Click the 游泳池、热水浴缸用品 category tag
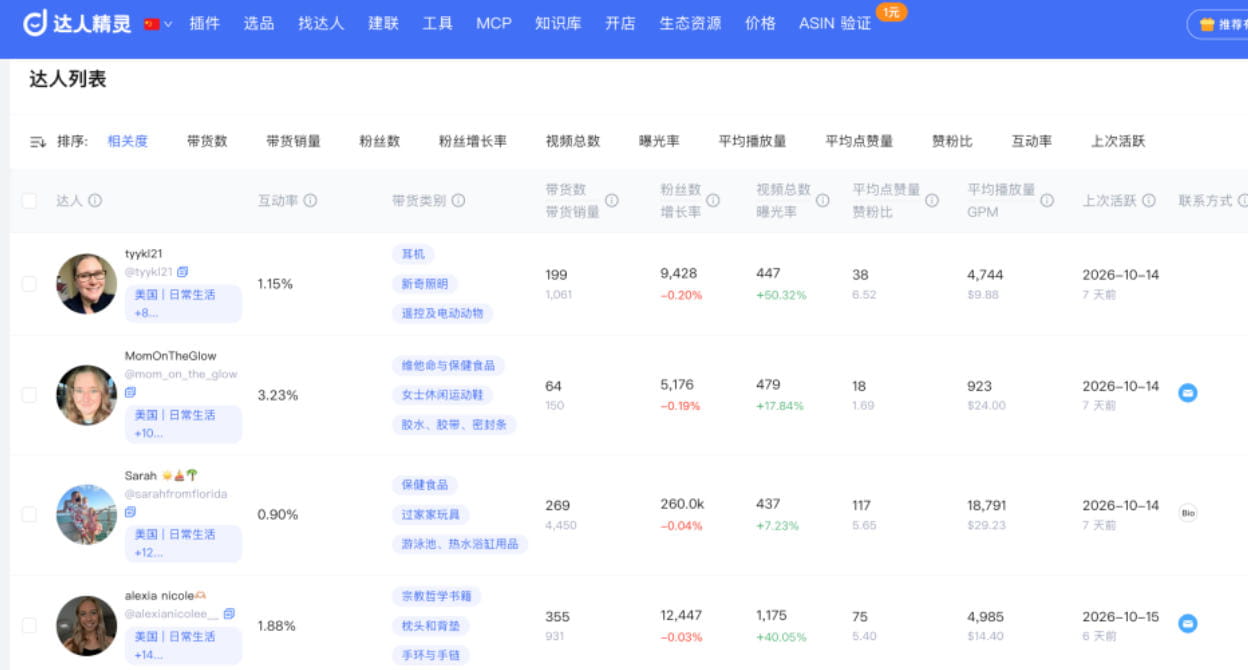The height and width of the screenshot is (670, 1248). coord(460,544)
